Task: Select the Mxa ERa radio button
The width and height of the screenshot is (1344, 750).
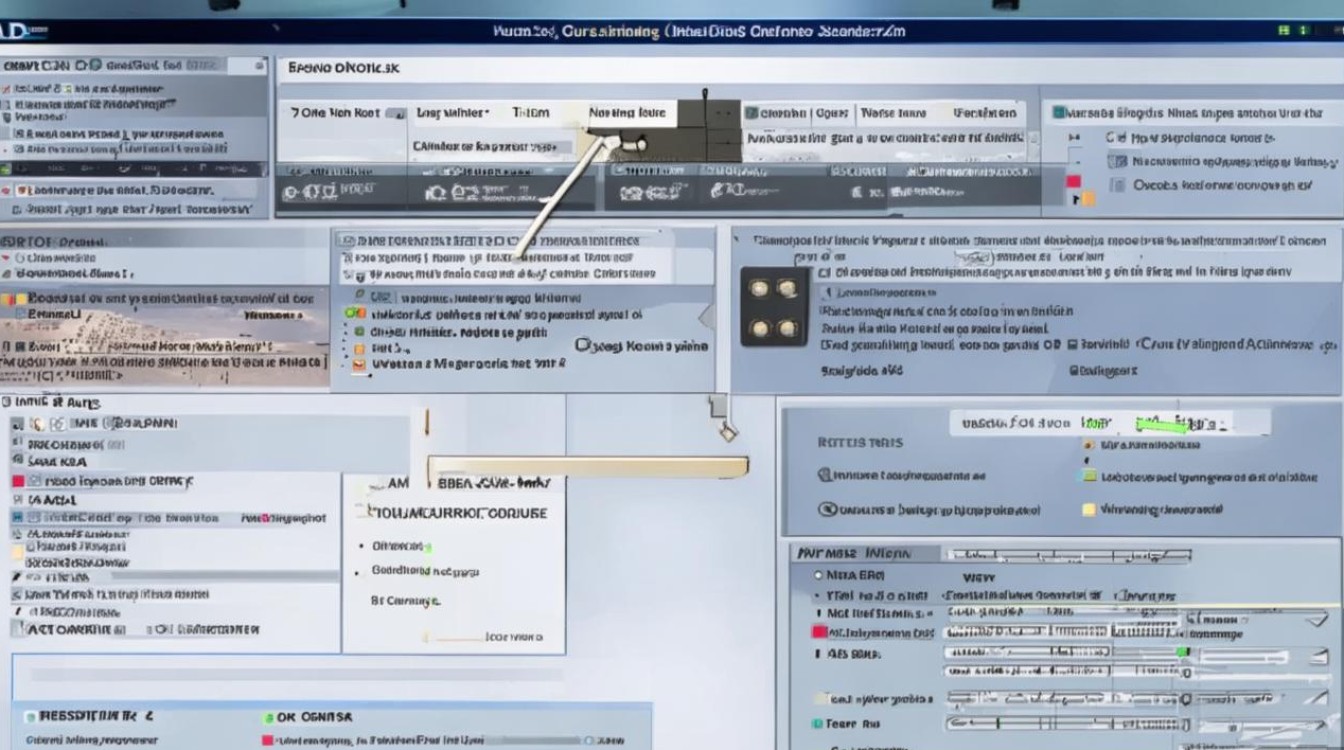Action: click(x=818, y=576)
